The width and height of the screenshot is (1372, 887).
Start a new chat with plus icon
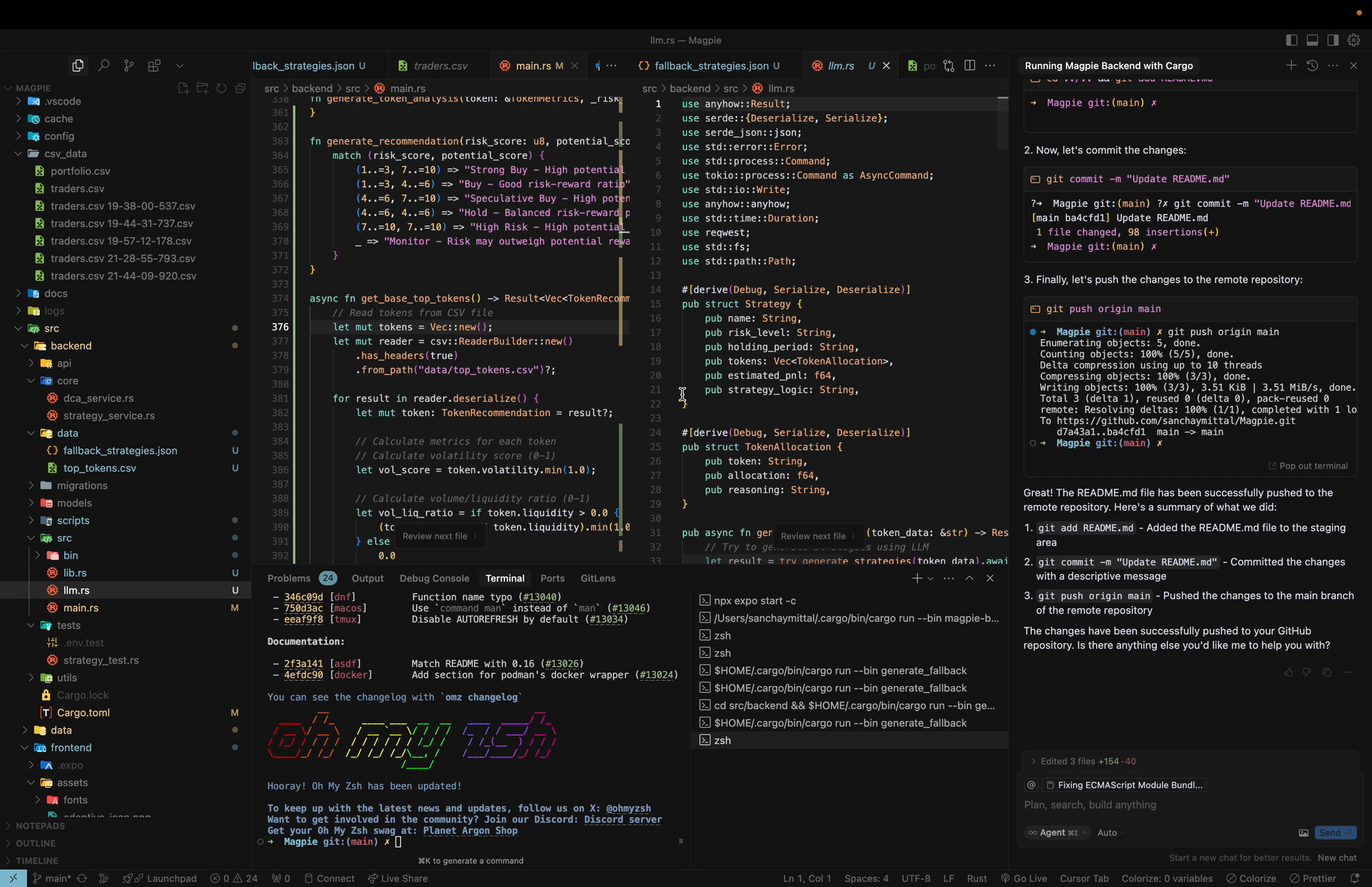pyautogui.click(x=1291, y=66)
